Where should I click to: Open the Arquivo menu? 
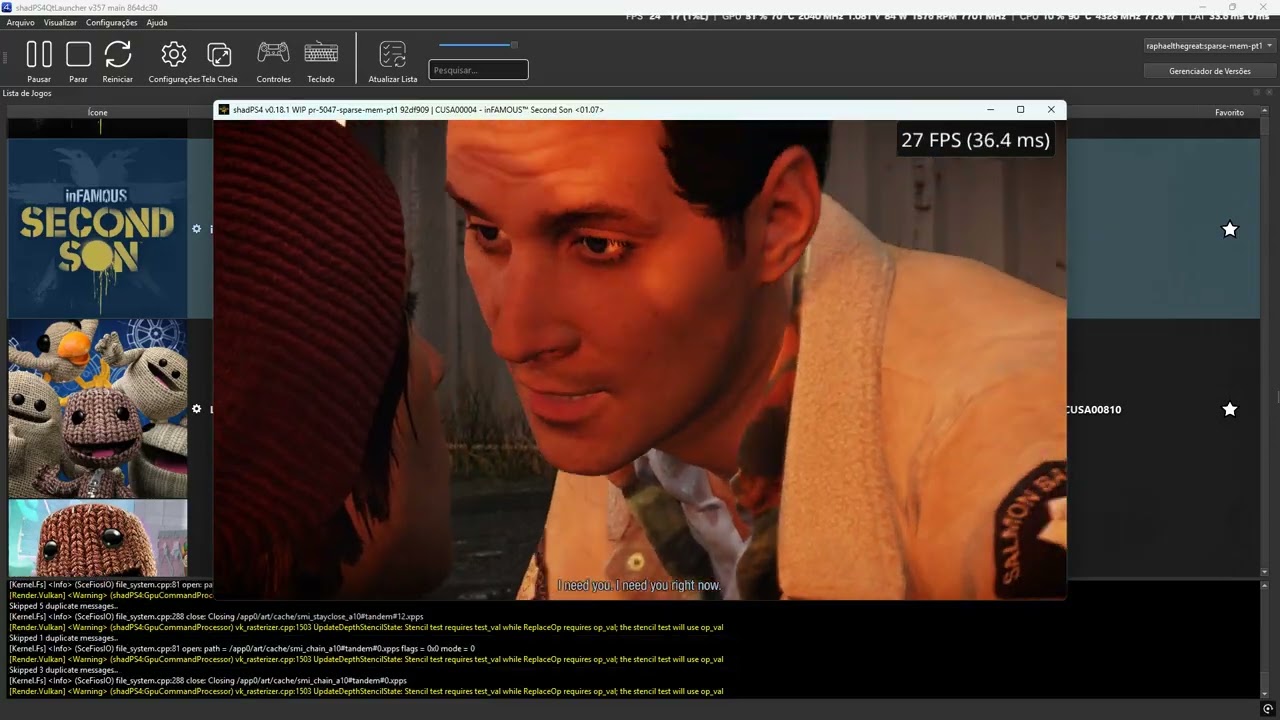tap(21, 22)
